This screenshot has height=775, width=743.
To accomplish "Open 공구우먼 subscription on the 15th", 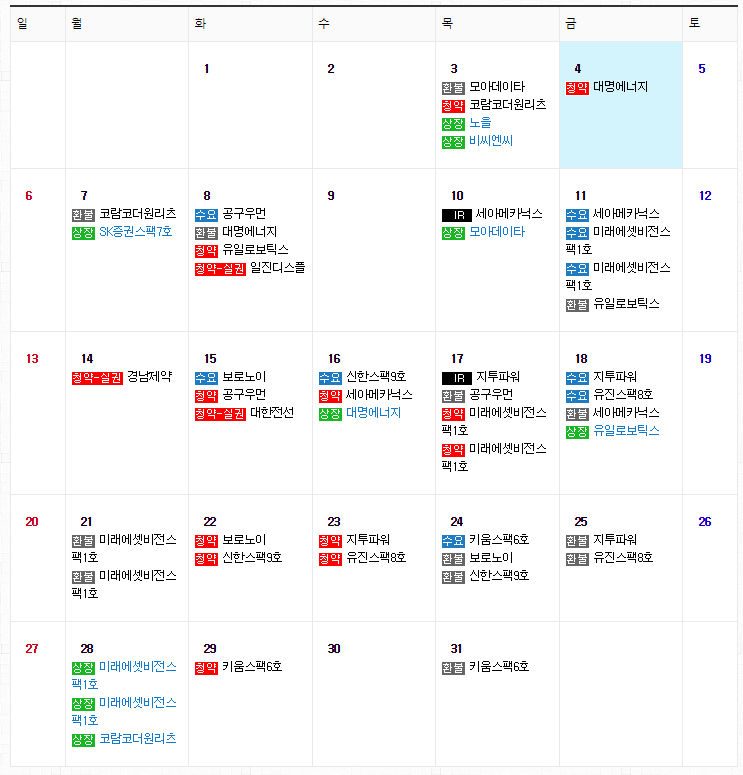I will tap(244, 394).
